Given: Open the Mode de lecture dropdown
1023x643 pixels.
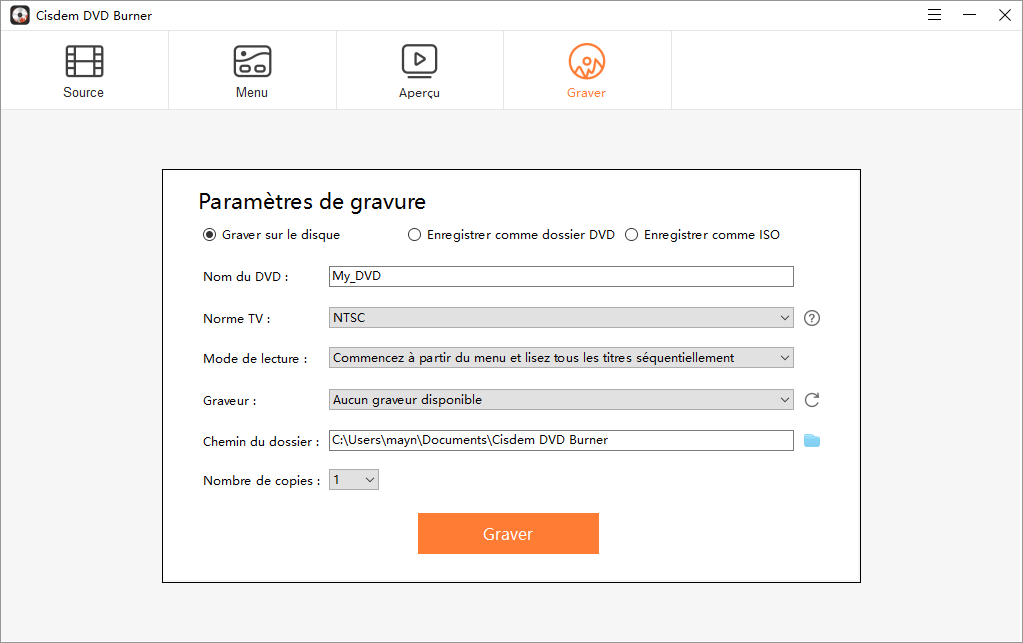Looking at the screenshot, I should pyautogui.click(x=561, y=357).
